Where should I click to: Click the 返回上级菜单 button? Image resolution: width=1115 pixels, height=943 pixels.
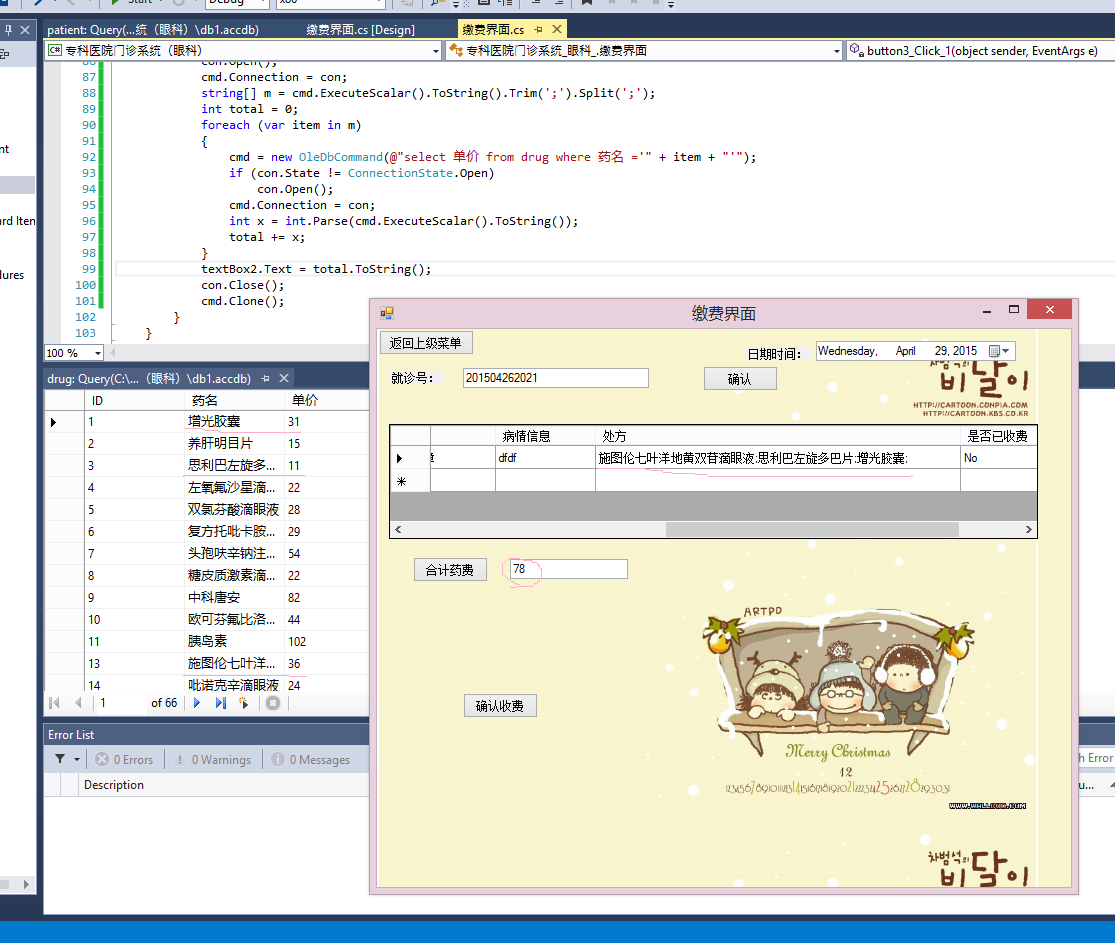426,343
